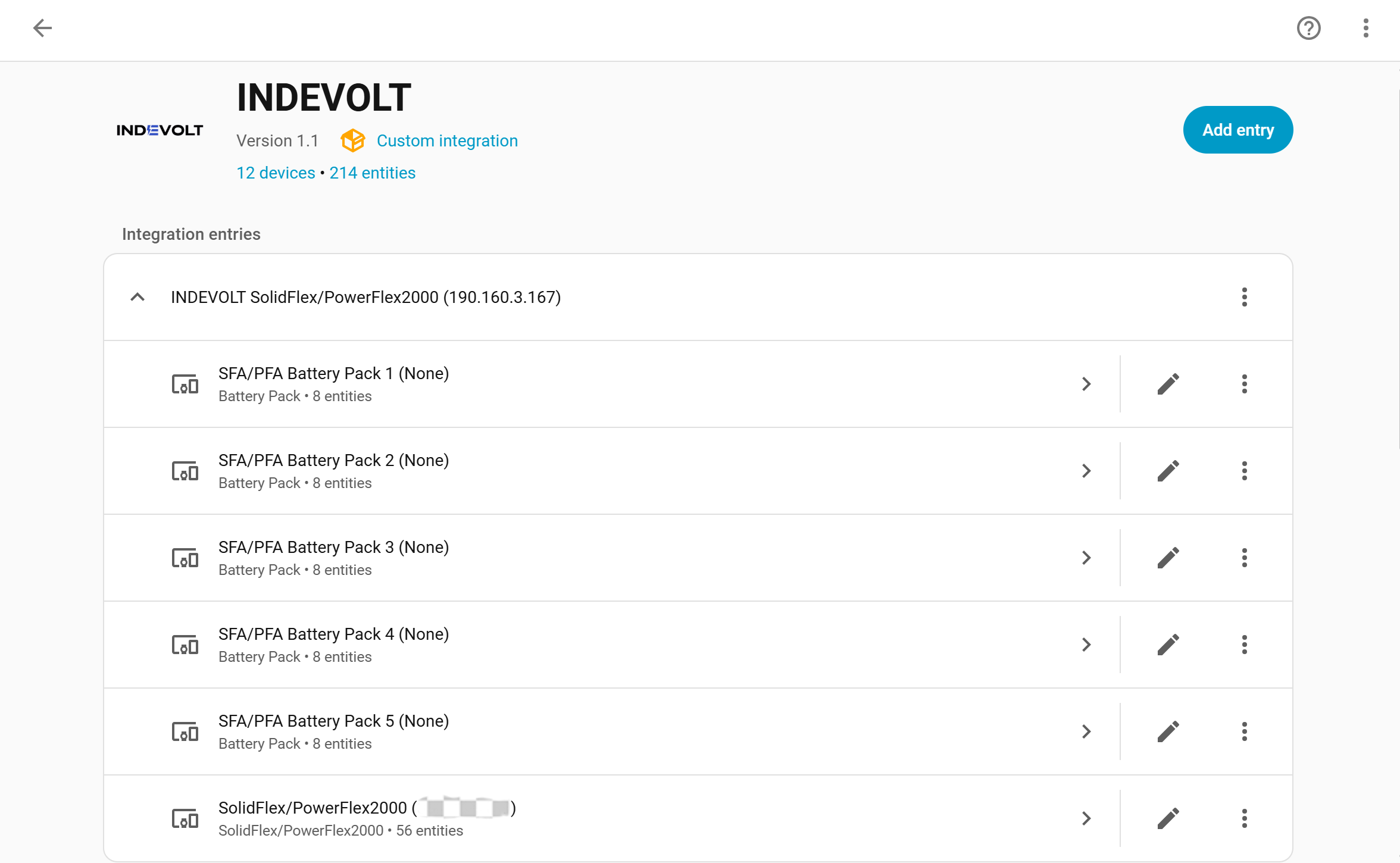
Task: Edit the SolidFlex/PowerFlex2000 device
Action: (x=1168, y=818)
